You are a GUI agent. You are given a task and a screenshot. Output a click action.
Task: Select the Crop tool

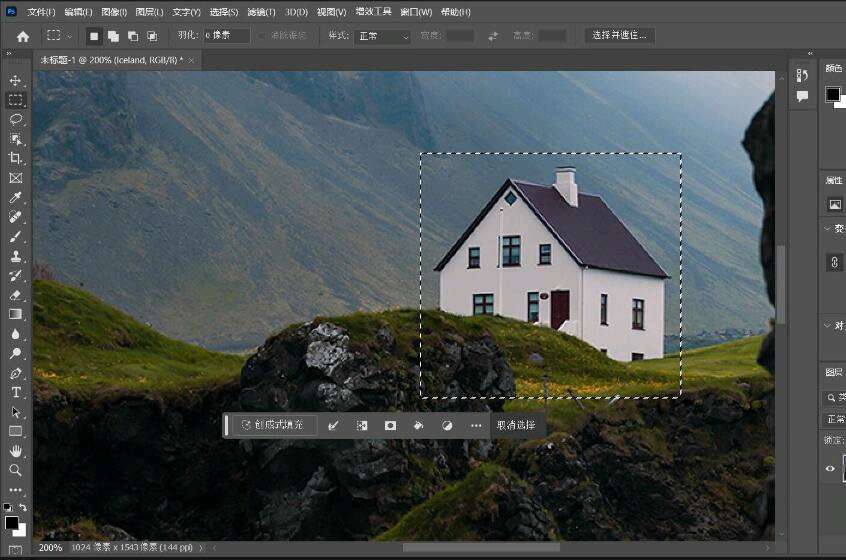pos(15,158)
